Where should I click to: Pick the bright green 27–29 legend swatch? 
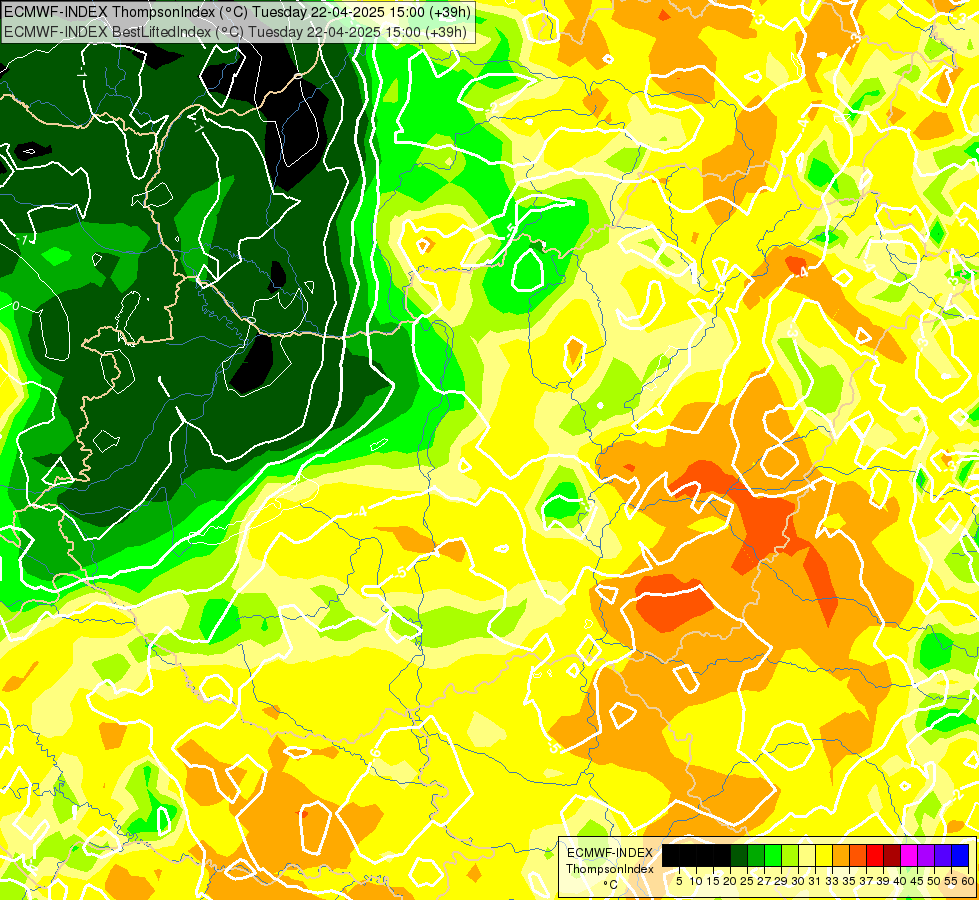pyautogui.click(x=773, y=855)
